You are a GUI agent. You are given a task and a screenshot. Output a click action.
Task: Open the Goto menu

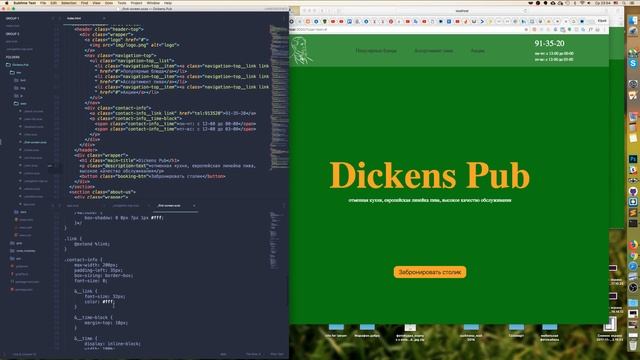click(109, 3)
